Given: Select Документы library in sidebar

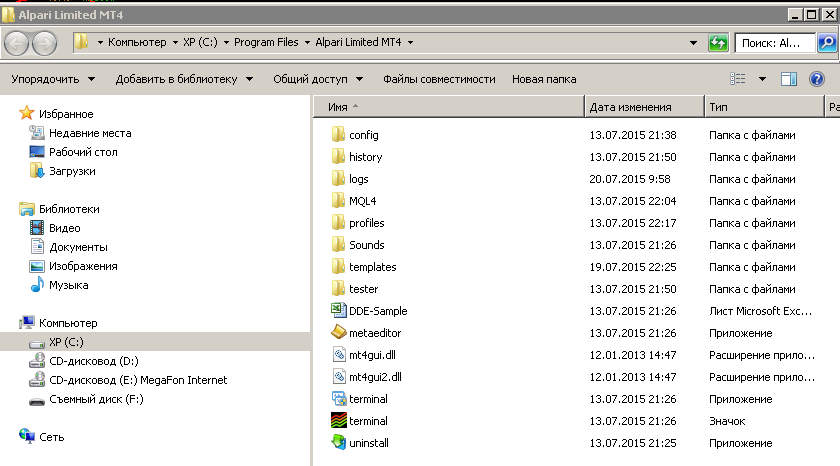Looking at the screenshot, I should 78,247.
